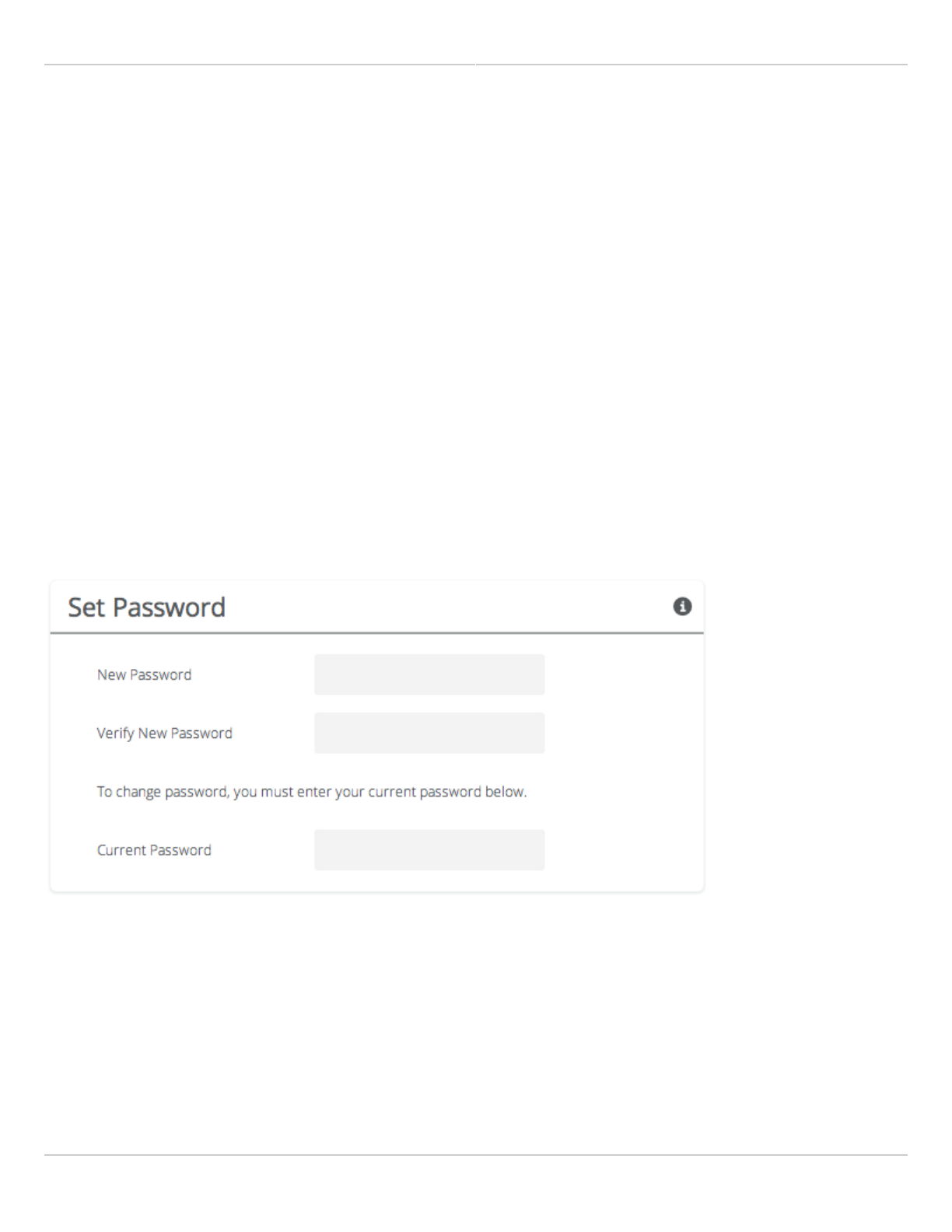The image size is (952, 1232).
Task: Focus the New Password input field
Action: tap(429, 674)
